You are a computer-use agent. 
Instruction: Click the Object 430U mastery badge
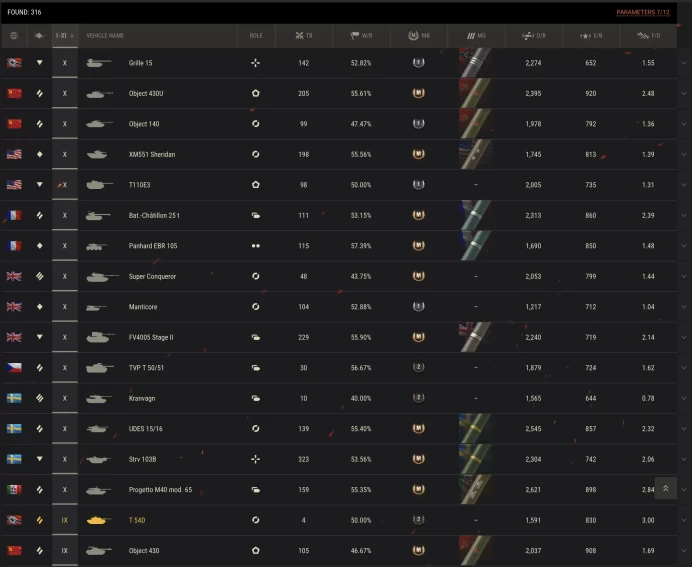(418, 93)
